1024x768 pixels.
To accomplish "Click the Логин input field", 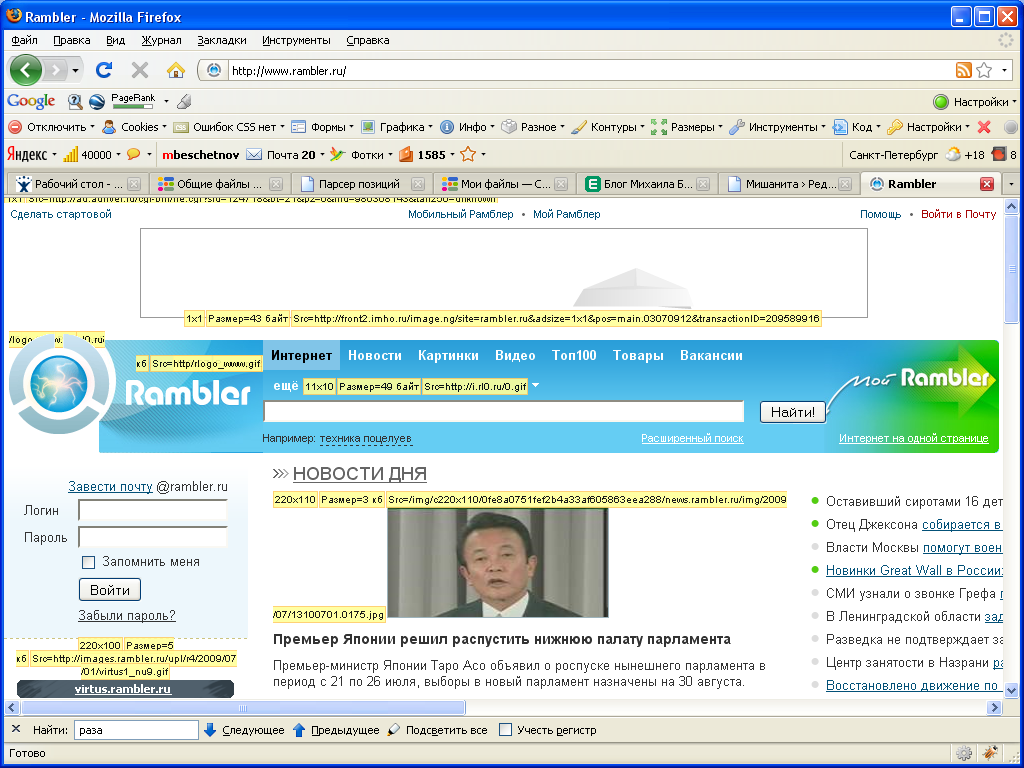I will (x=153, y=510).
